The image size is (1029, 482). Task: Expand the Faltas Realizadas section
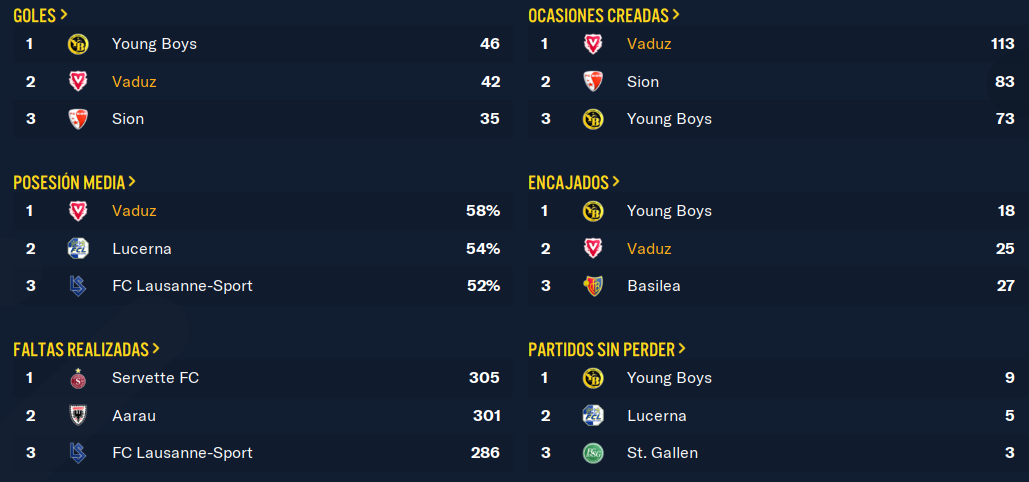tap(86, 349)
